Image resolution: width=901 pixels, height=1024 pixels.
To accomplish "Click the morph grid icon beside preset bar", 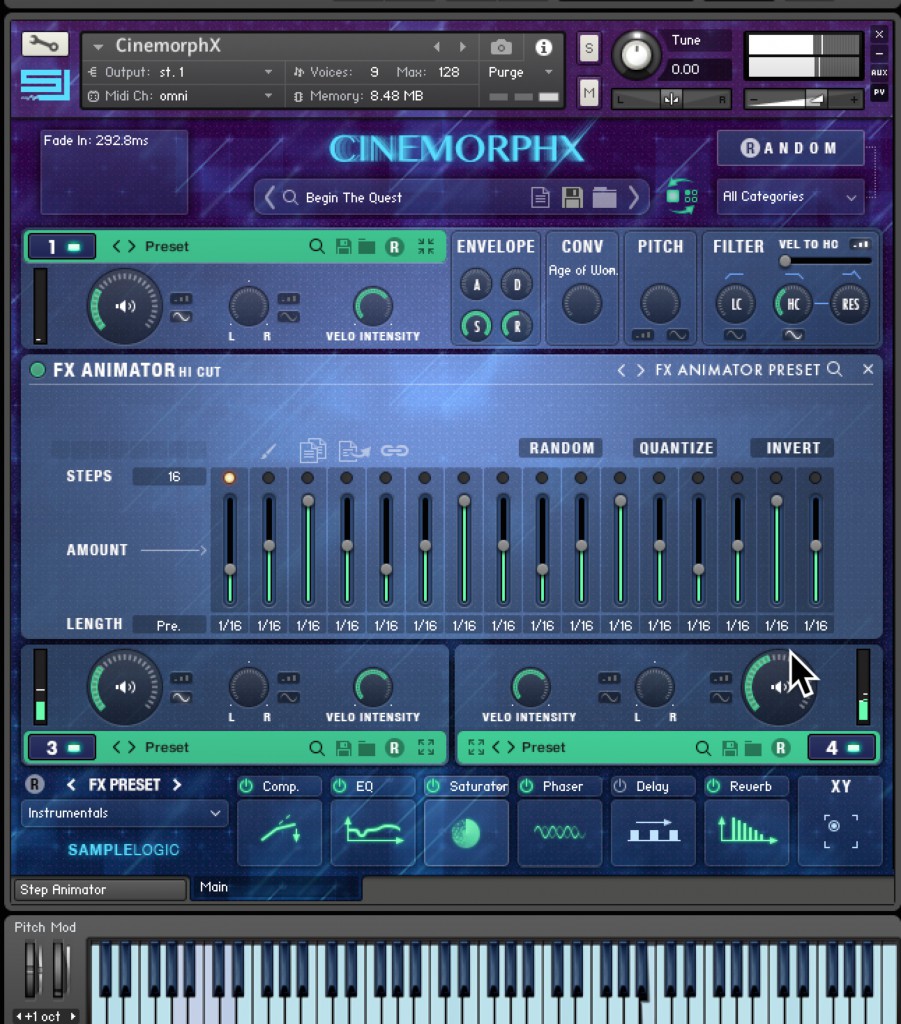I will [682, 196].
